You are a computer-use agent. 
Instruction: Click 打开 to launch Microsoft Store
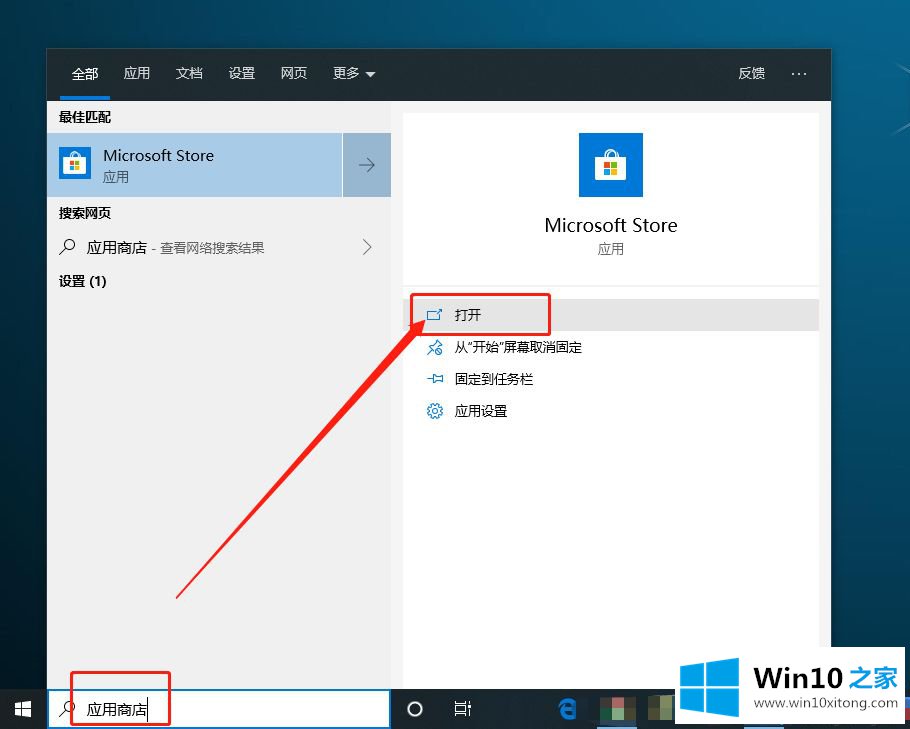(611, 315)
